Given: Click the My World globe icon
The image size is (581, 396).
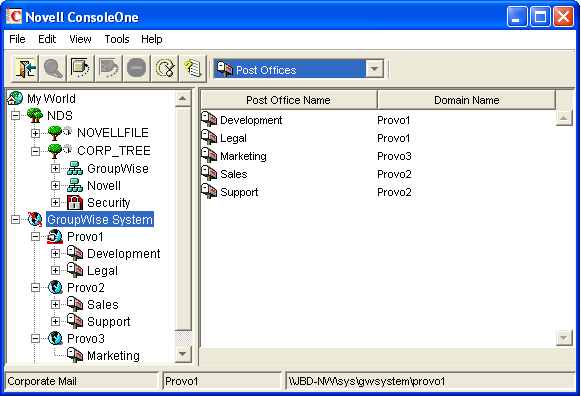Looking at the screenshot, I should click(15, 98).
